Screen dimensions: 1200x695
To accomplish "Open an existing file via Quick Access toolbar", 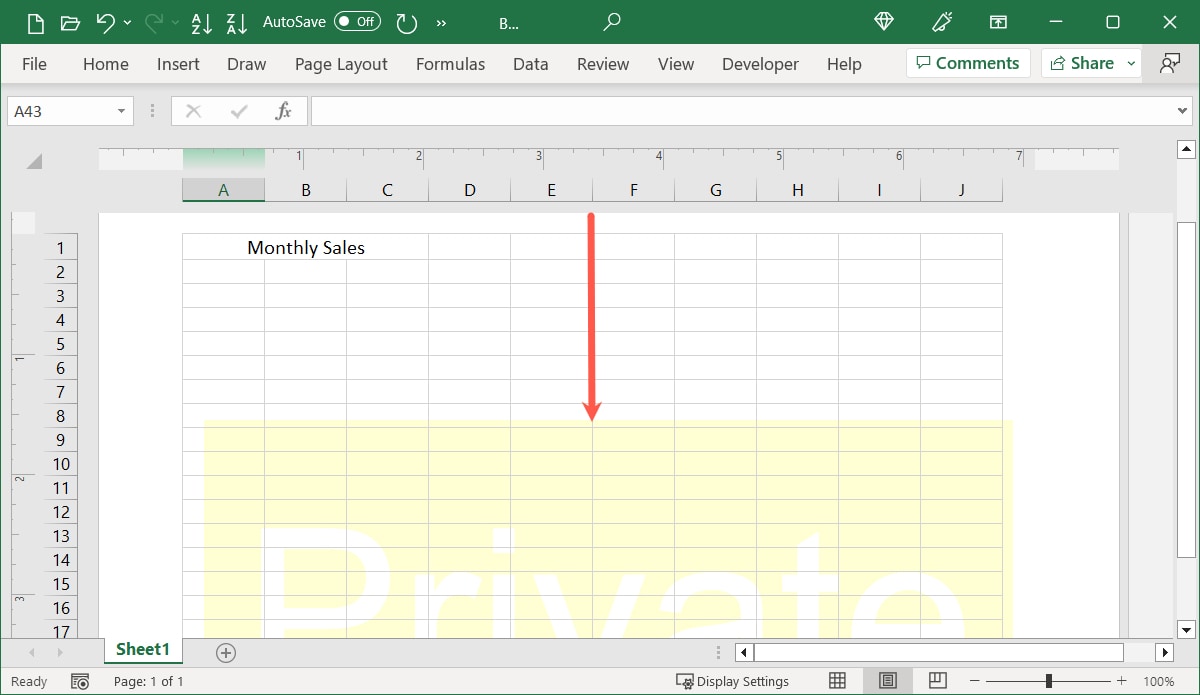I will [70, 22].
